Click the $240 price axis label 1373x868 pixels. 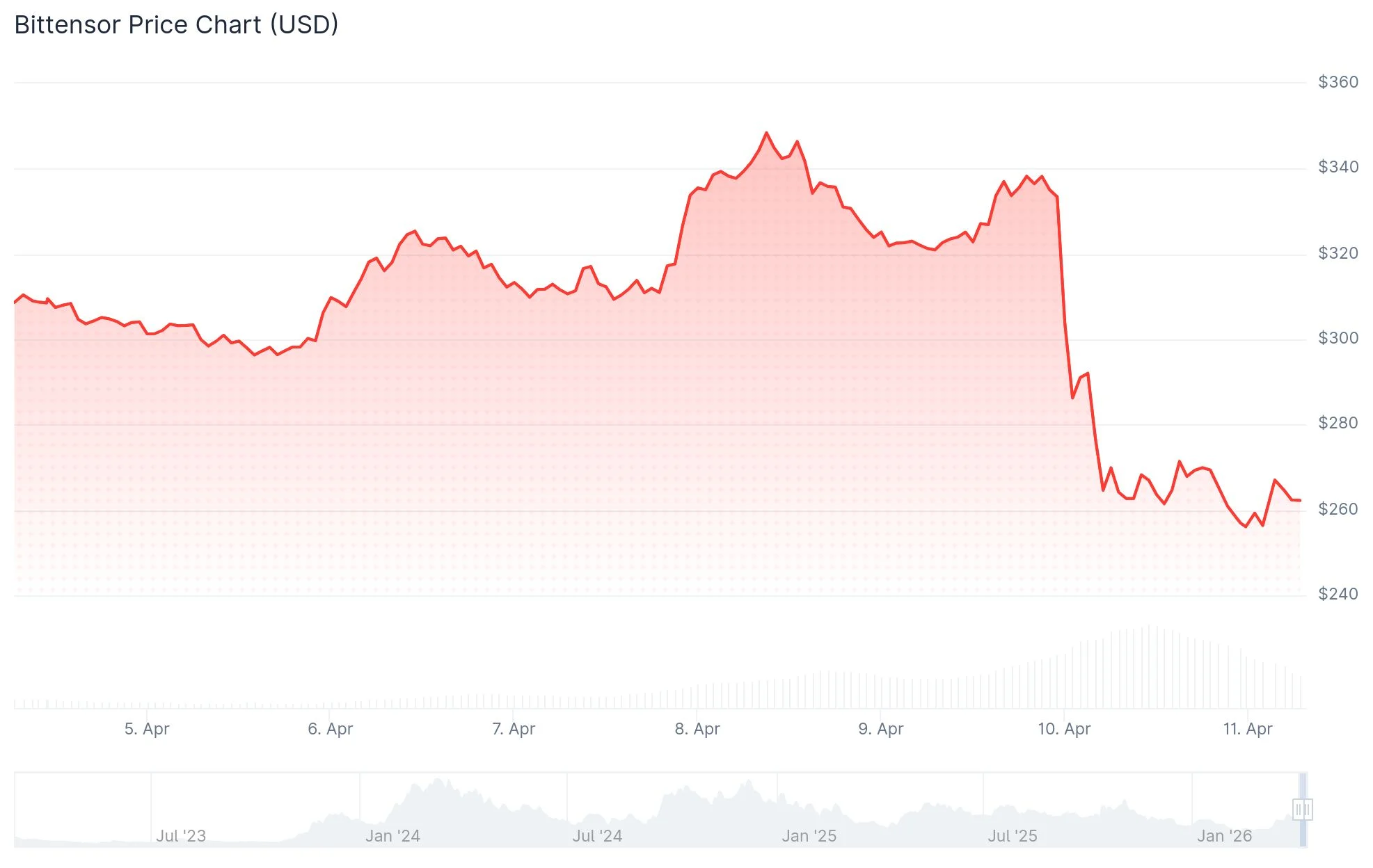pyautogui.click(x=1338, y=594)
